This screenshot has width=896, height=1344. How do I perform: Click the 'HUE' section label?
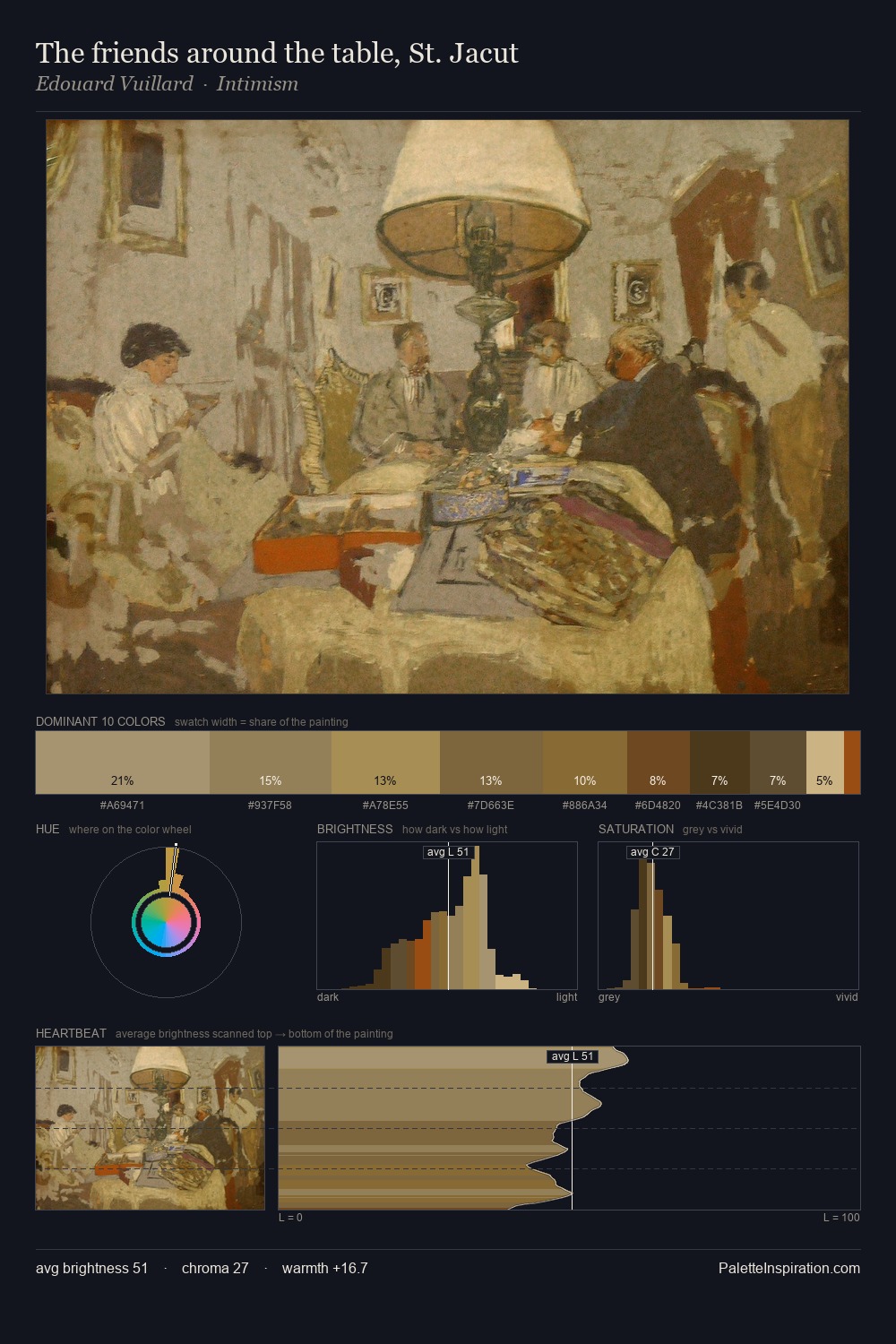click(x=47, y=829)
